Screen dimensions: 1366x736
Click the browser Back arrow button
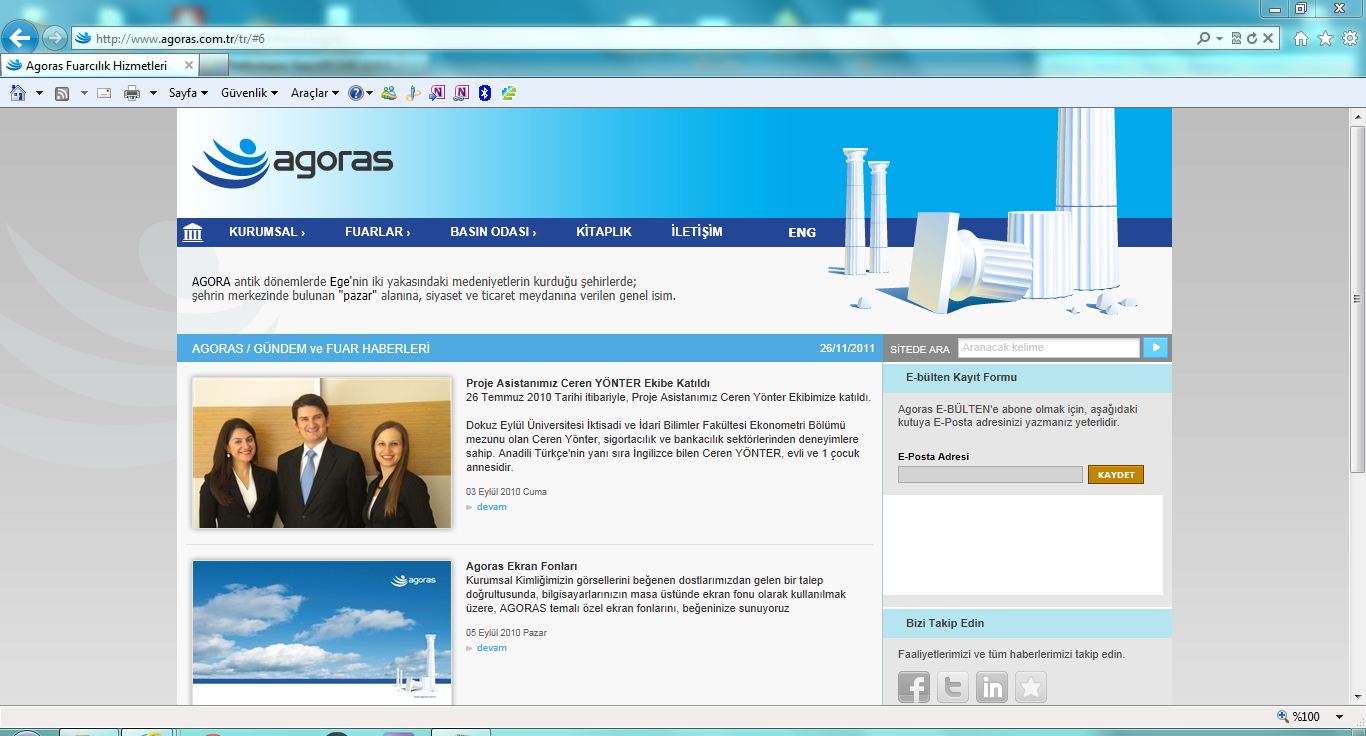(21, 39)
